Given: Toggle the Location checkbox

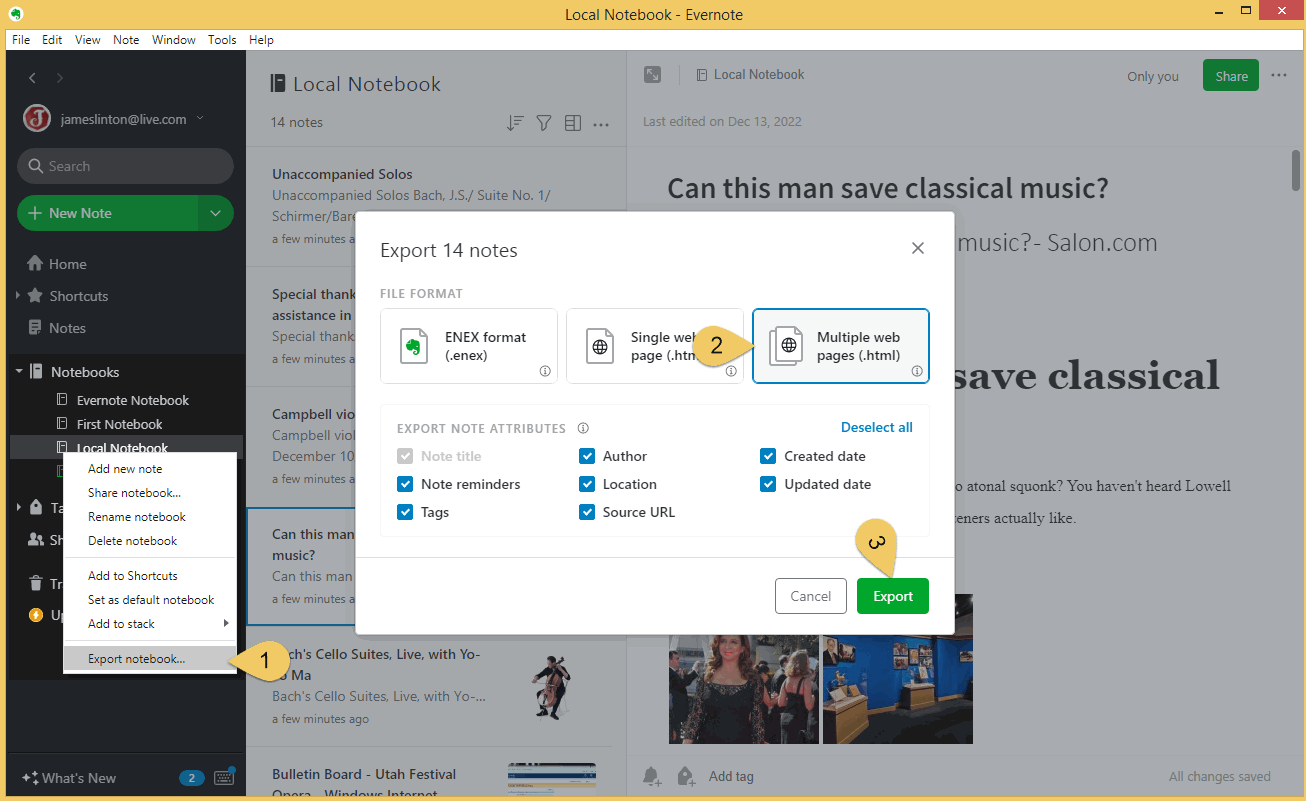Looking at the screenshot, I should (587, 484).
